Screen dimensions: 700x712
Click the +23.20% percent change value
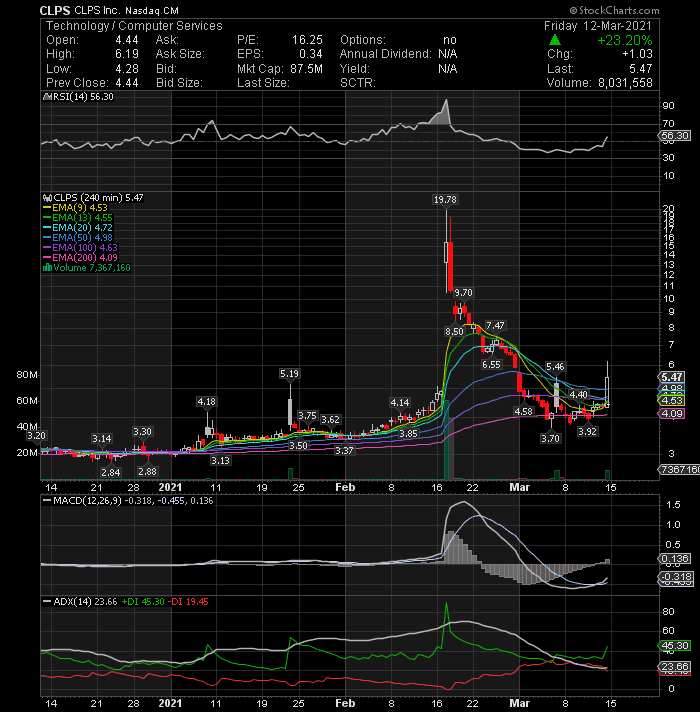pos(625,40)
